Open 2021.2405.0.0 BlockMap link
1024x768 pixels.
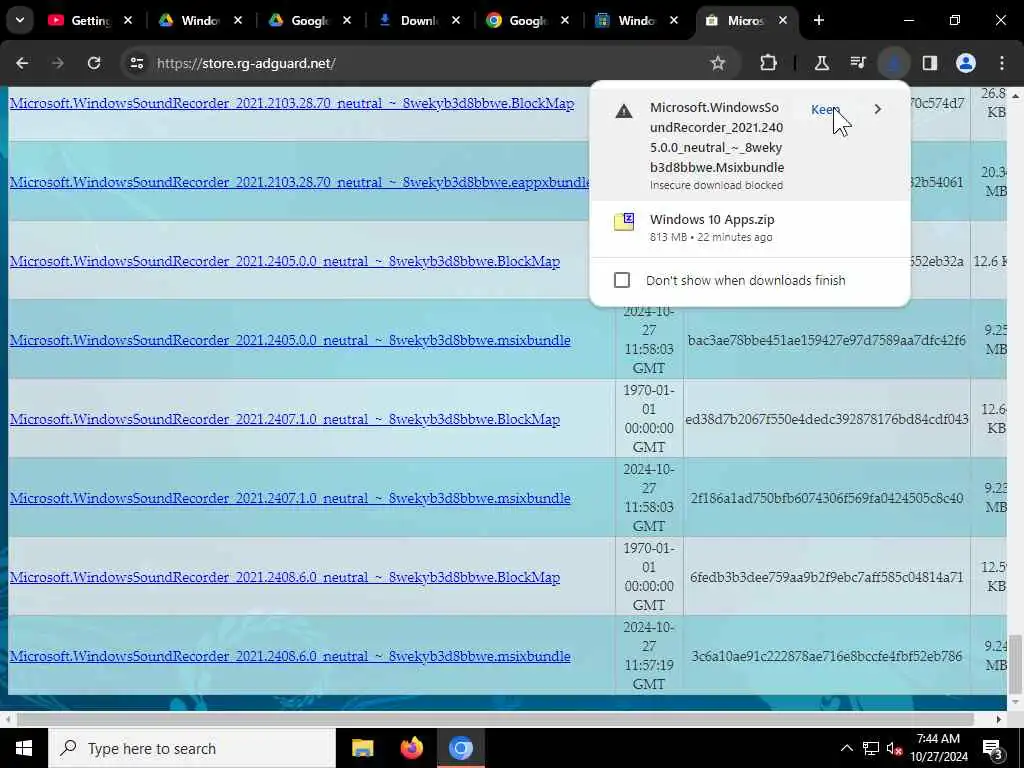pos(285,261)
